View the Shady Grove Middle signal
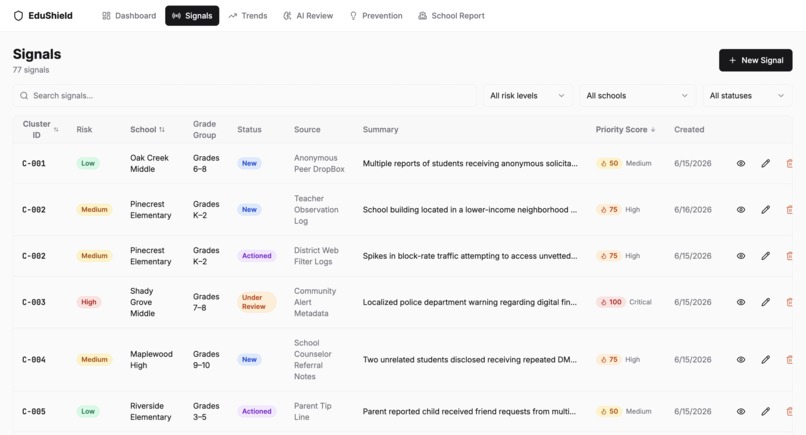The width and height of the screenshot is (806, 435). click(x=741, y=302)
